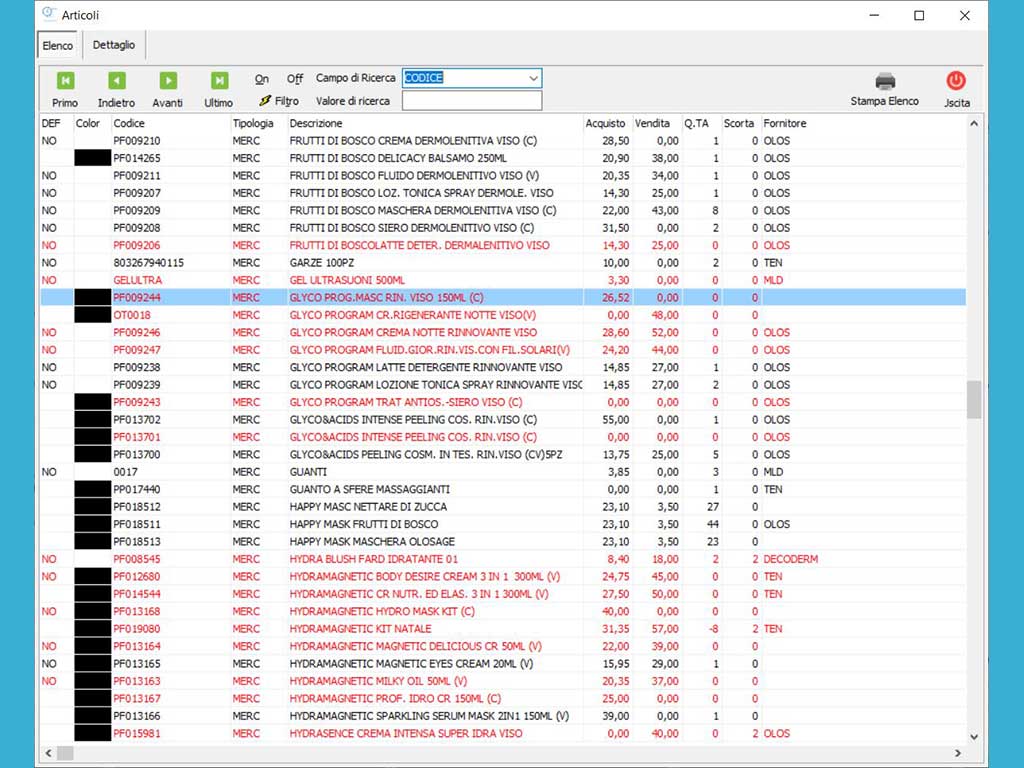Open the Campo di Ricerca dropdown

(x=532, y=78)
